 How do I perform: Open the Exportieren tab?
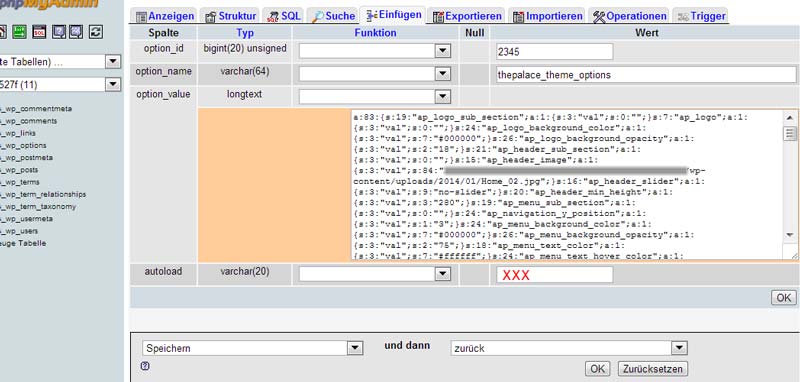[x=467, y=16]
